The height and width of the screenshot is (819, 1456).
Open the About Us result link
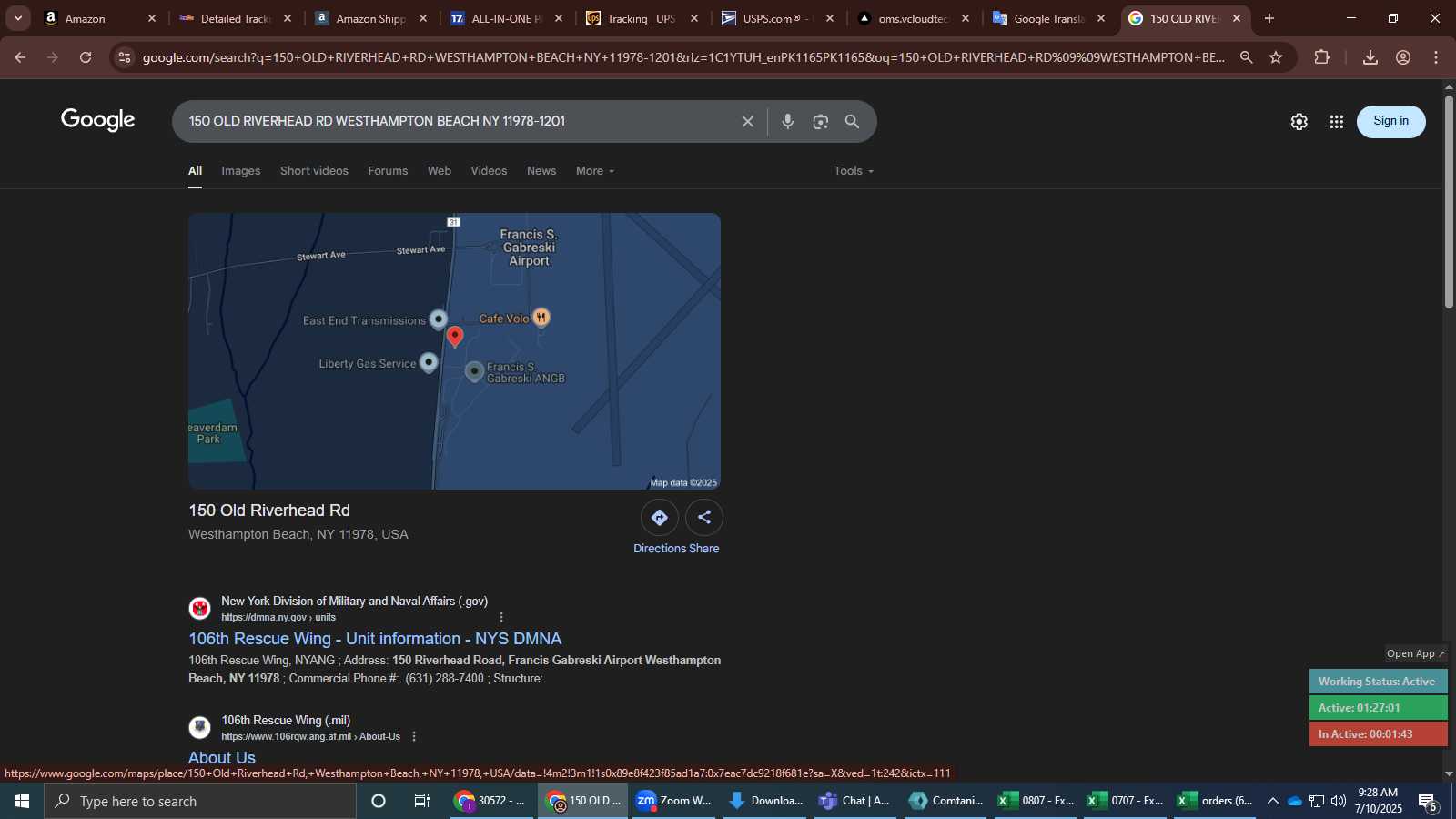[x=222, y=757]
